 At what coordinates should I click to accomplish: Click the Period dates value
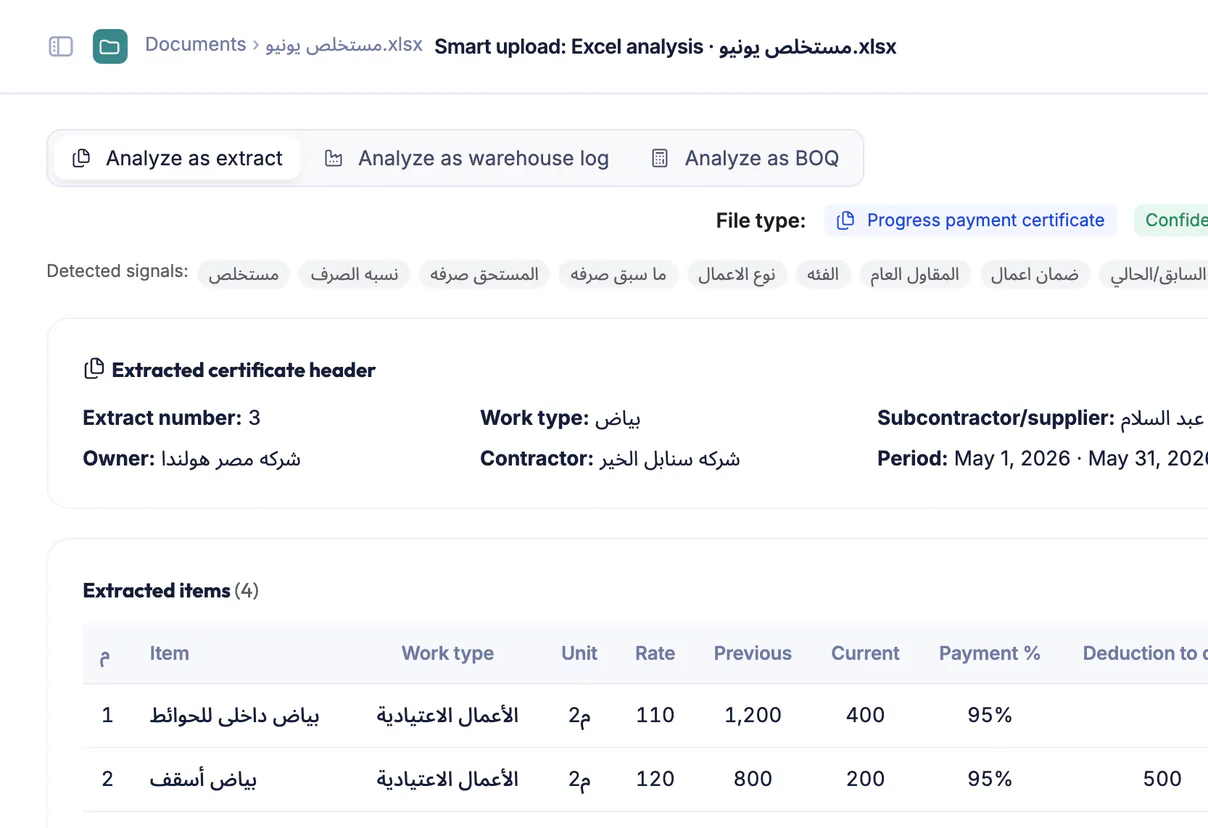[1081, 459]
